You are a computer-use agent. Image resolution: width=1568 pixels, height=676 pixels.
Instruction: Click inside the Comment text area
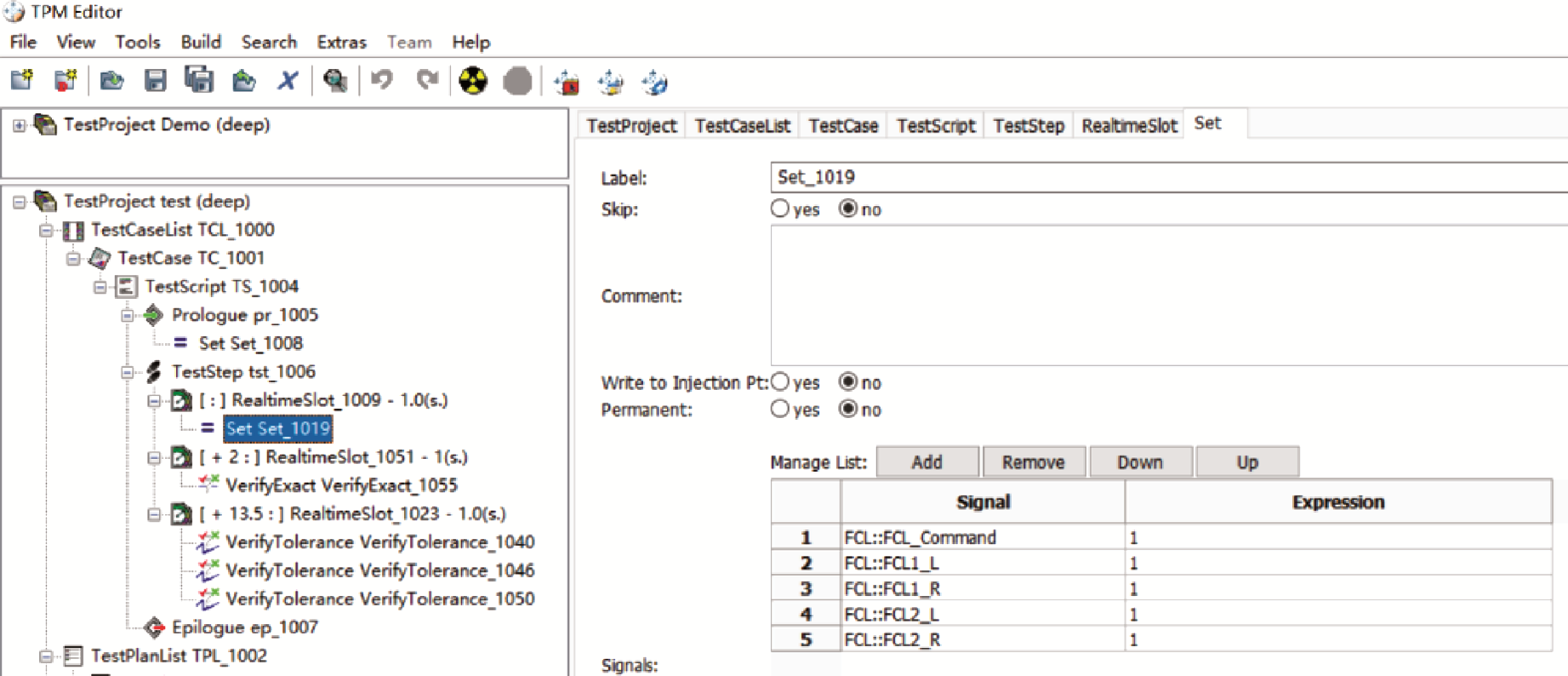point(1169,295)
